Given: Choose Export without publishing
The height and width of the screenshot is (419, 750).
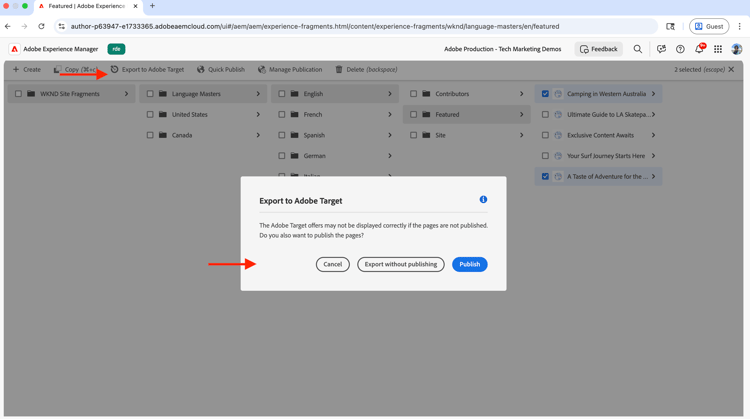Looking at the screenshot, I should point(400,264).
